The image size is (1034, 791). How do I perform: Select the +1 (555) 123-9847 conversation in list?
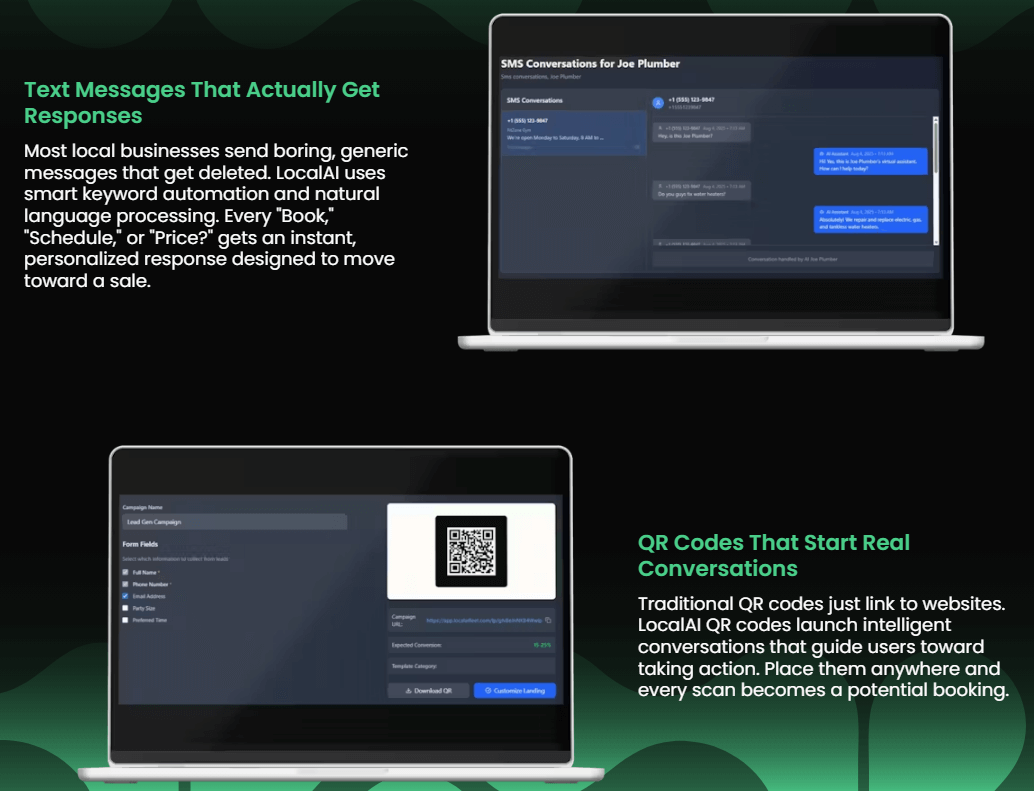574,133
